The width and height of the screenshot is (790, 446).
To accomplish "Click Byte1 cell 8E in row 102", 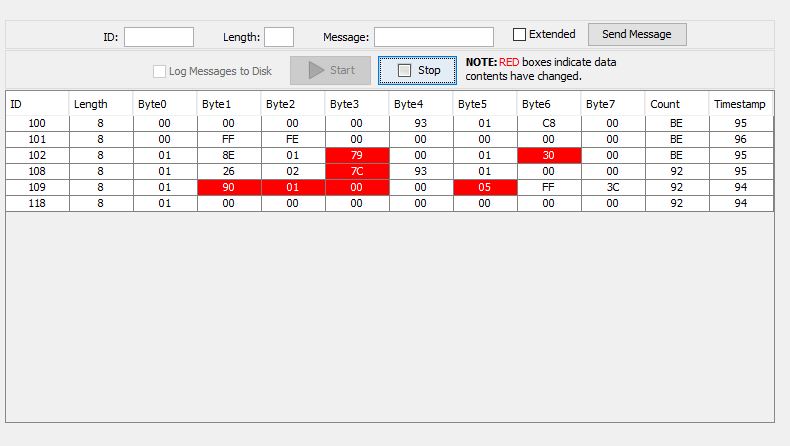I will tap(229, 155).
